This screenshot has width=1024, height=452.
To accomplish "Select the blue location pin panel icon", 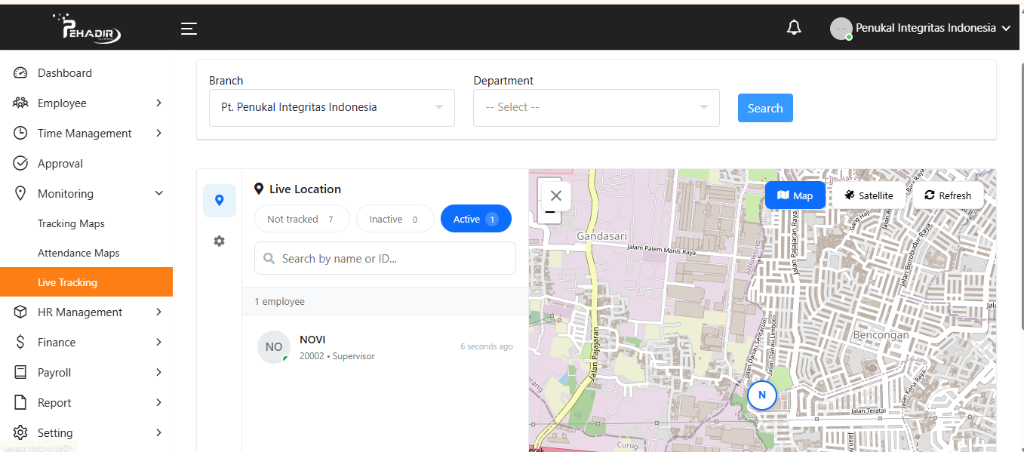I will (219, 201).
